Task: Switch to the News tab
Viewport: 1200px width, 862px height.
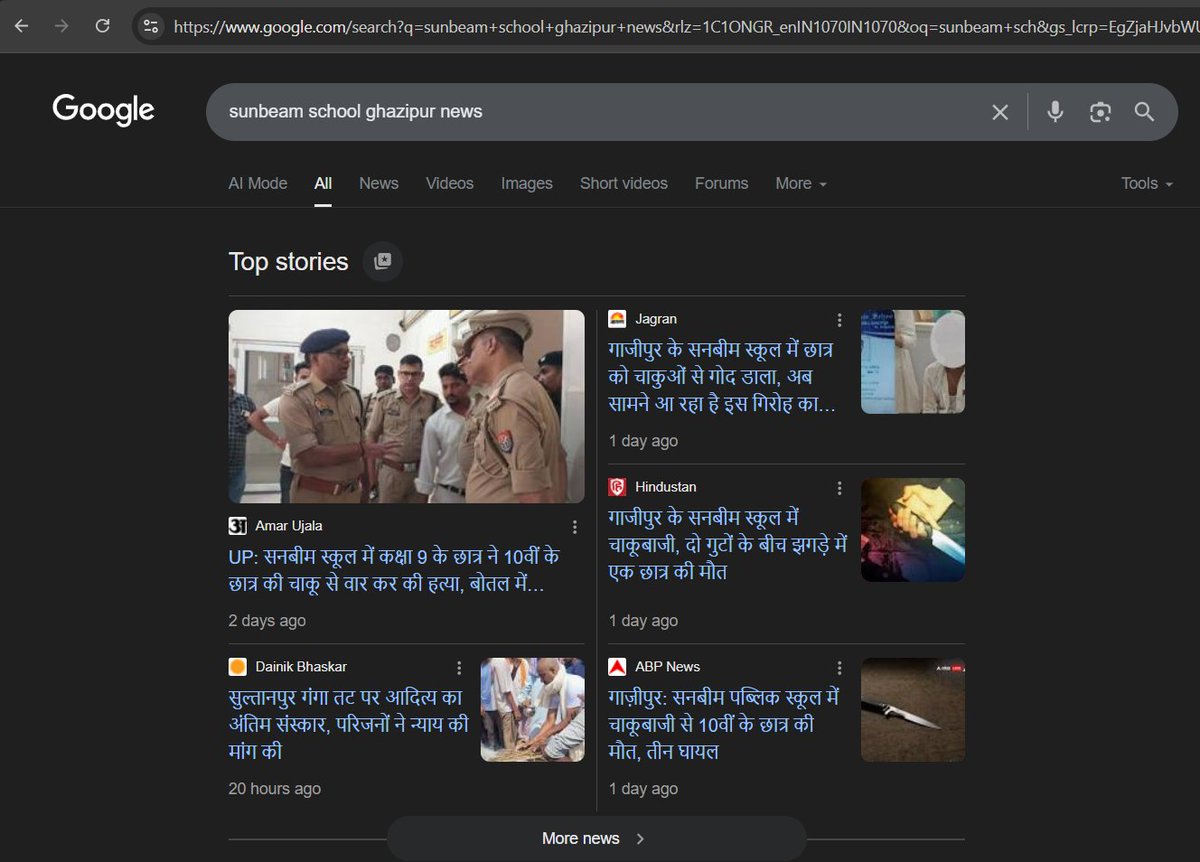Action: click(x=379, y=183)
